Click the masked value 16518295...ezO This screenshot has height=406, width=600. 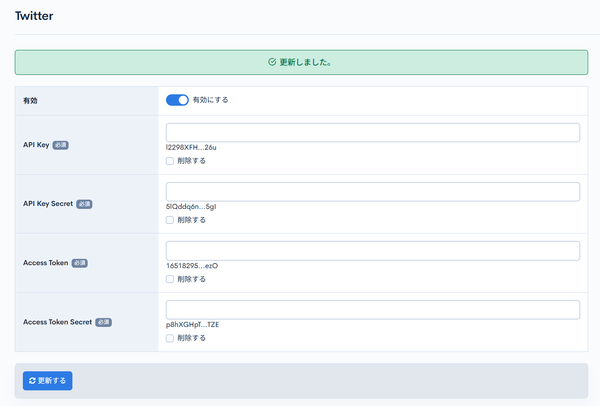[192, 266]
